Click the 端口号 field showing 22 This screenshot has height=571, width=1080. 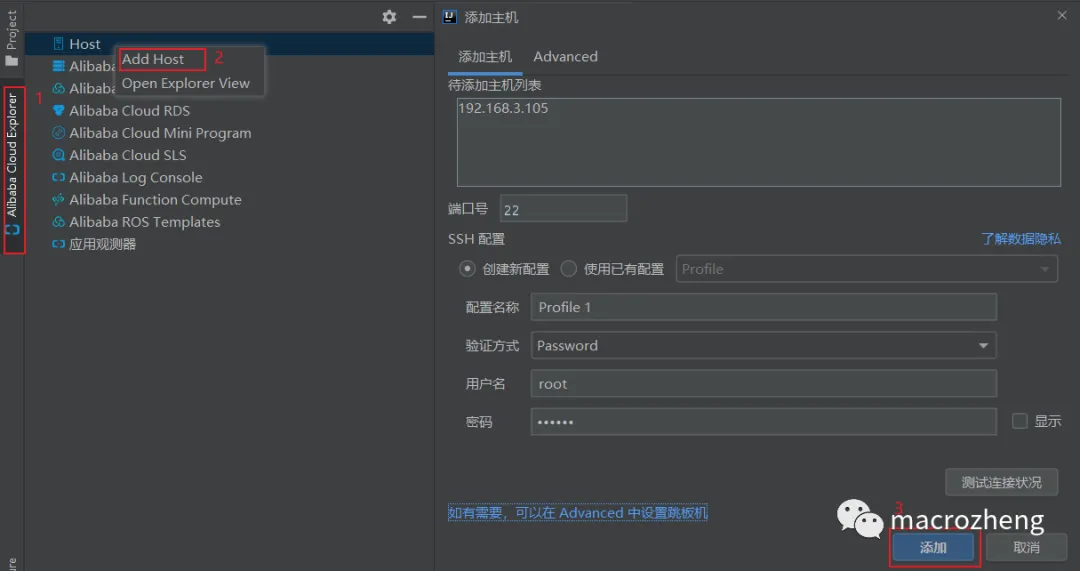[x=563, y=209]
